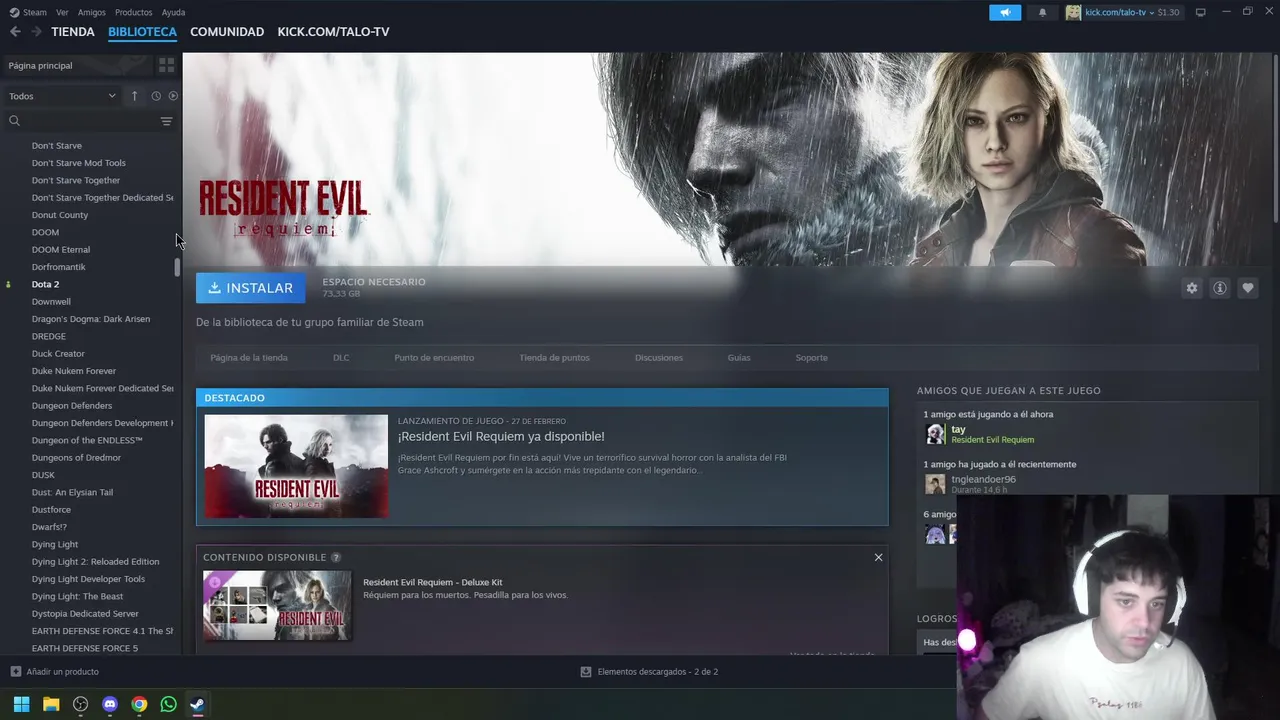Open the Guías link

(x=739, y=358)
